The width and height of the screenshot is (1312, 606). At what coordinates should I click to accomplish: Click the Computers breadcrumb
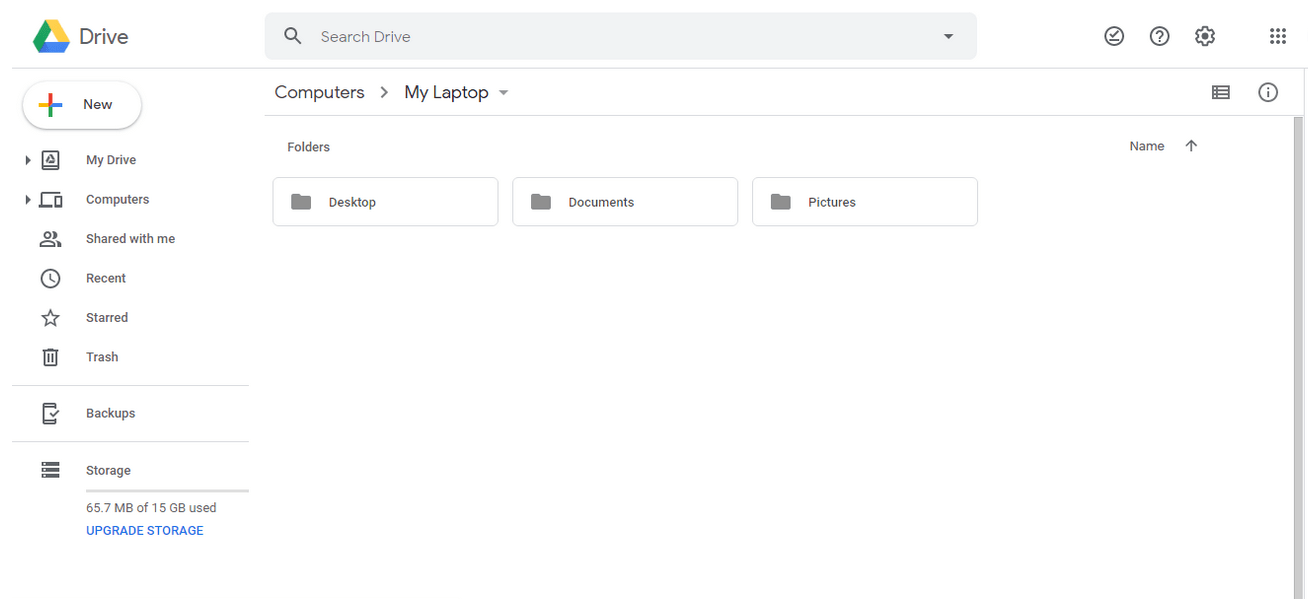[319, 92]
